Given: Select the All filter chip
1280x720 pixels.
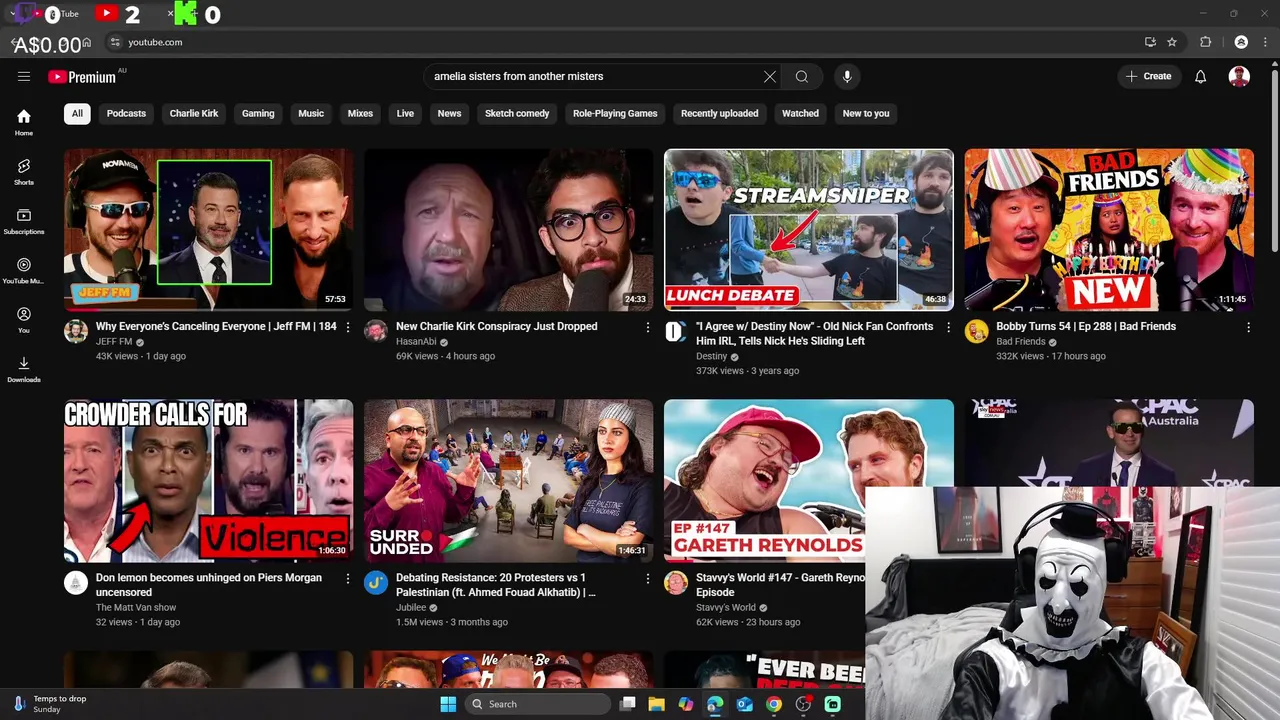Looking at the screenshot, I should click(77, 113).
